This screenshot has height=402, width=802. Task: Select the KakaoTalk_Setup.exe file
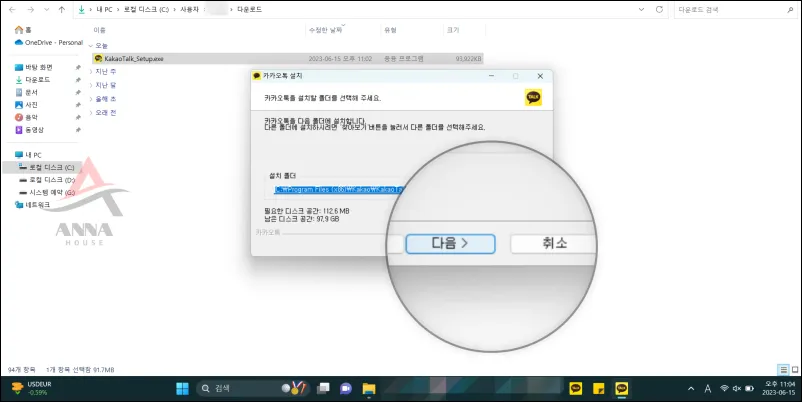[287, 59]
